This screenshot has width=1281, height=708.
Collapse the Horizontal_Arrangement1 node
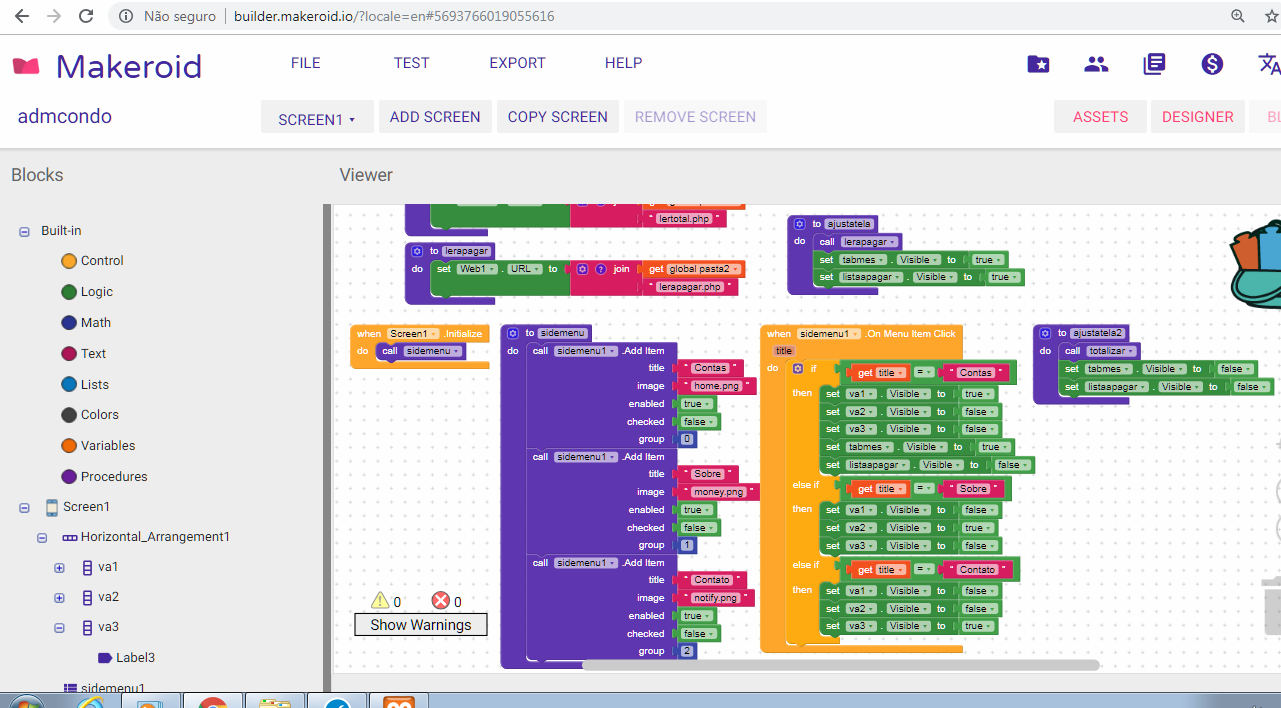click(42, 537)
